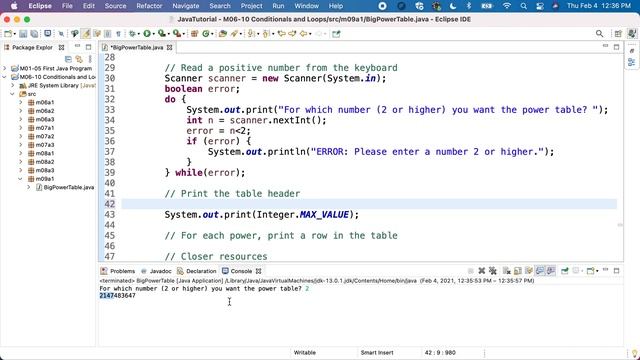Click the Save toolbar icon
Viewport: 640px width, 360px height.
click(23, 34)
